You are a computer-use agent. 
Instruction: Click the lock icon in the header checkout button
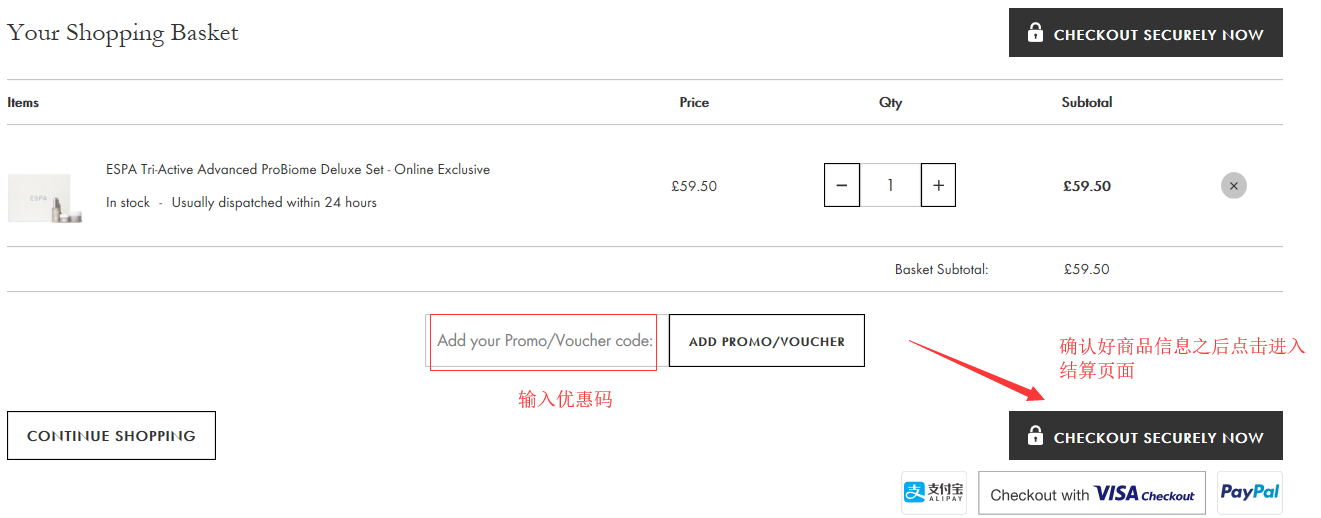pyautogui.click(x=1035, y=33)
